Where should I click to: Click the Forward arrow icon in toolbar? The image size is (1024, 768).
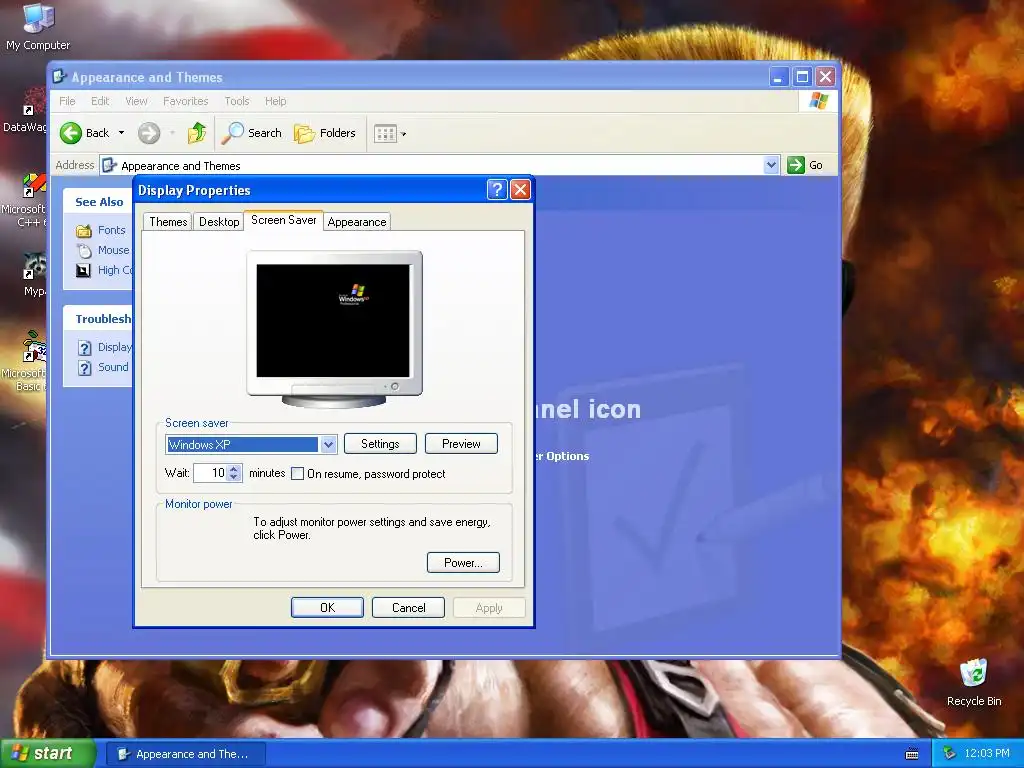point(149,133)
